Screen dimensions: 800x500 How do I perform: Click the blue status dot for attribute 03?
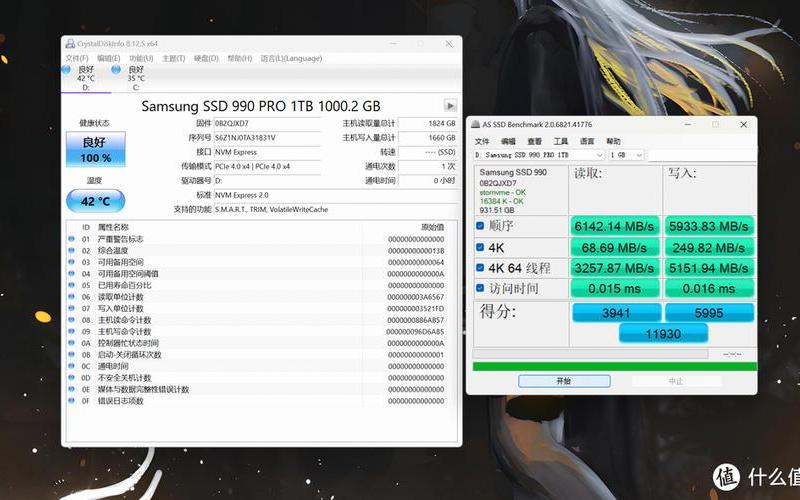pyautogui.click(x=71, y=262)
